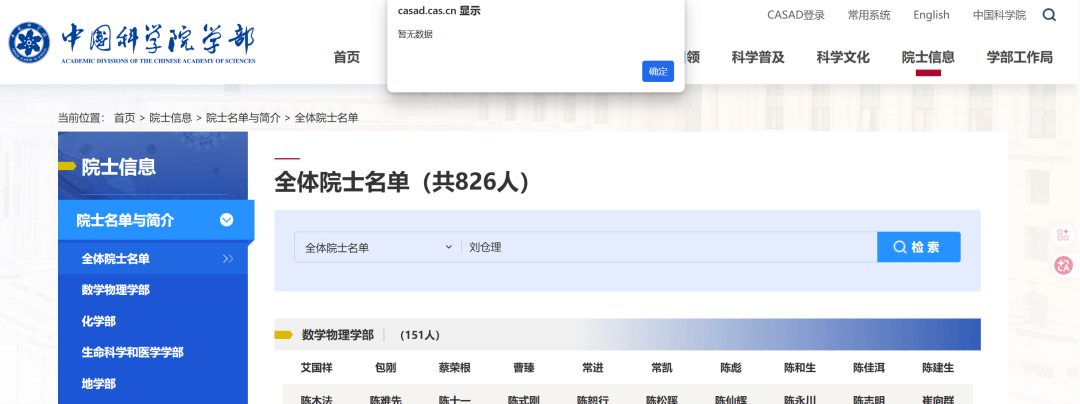Go to 首页 in main navigation
Image resolution: width=1080 pixels, height=404 pixels.
[347, 57]
